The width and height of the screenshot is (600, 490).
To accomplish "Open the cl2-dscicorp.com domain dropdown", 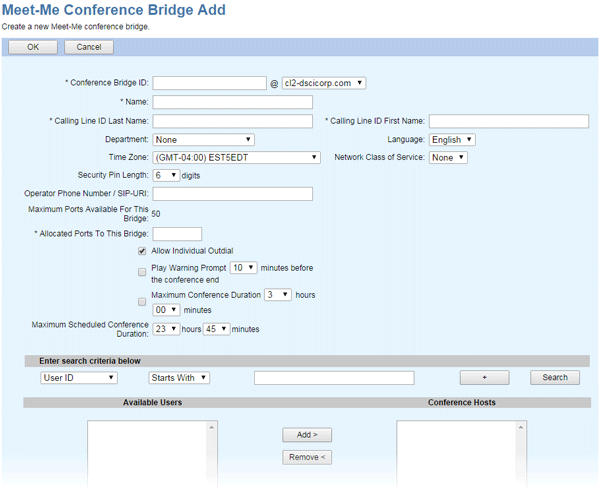I will coord(324,83).
